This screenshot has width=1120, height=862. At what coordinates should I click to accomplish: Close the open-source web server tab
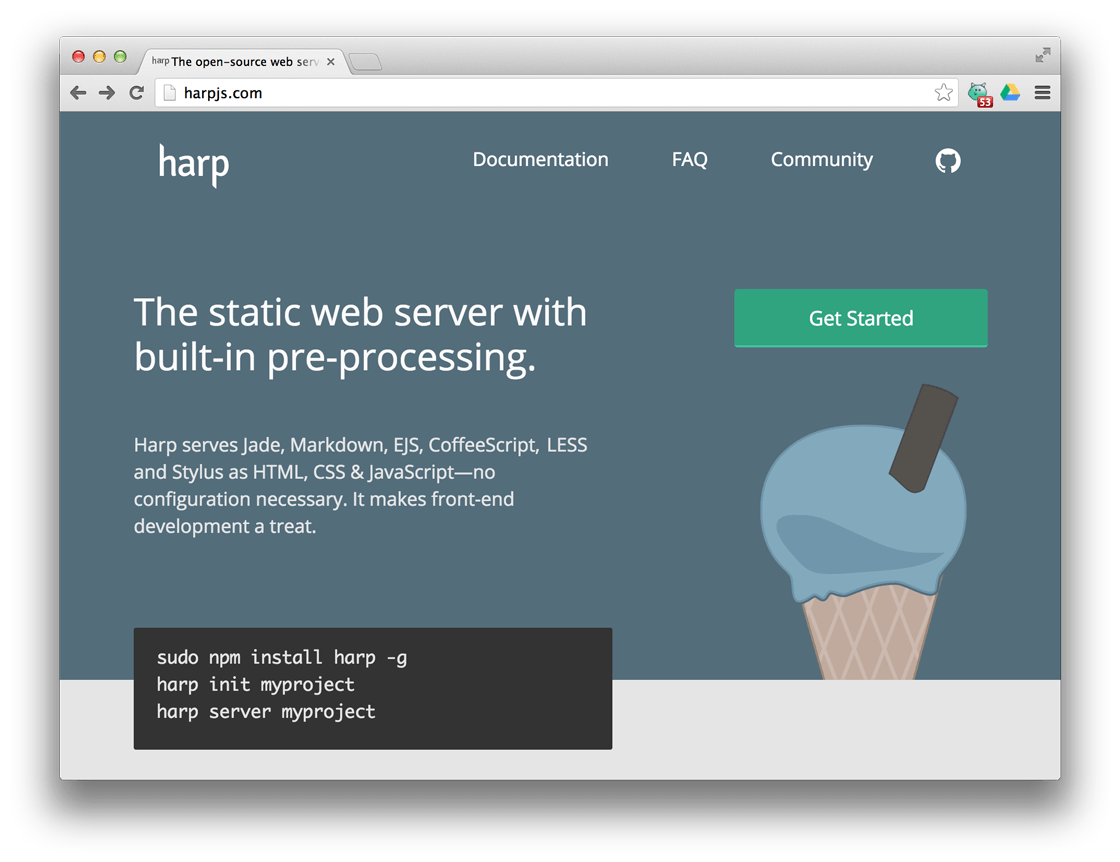pos(331,62)
